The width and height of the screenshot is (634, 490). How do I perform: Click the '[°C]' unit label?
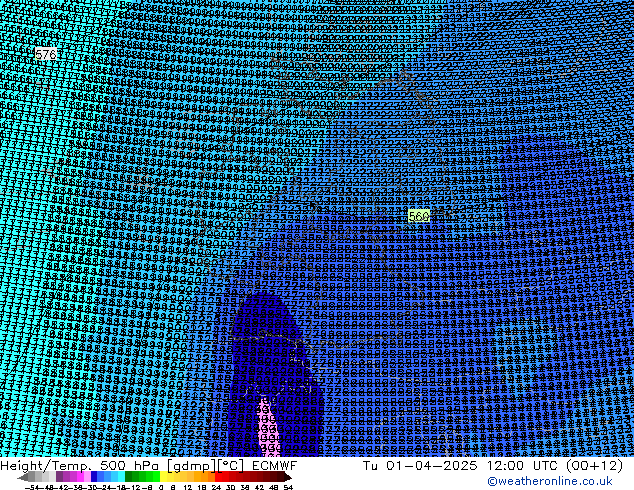[x=230, y=465]
